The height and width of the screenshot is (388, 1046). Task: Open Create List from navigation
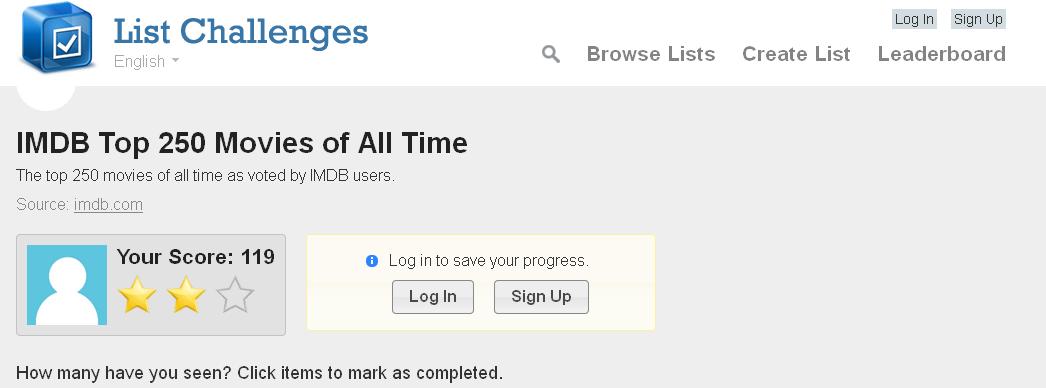pyautogui.click(x=796, y=54)
